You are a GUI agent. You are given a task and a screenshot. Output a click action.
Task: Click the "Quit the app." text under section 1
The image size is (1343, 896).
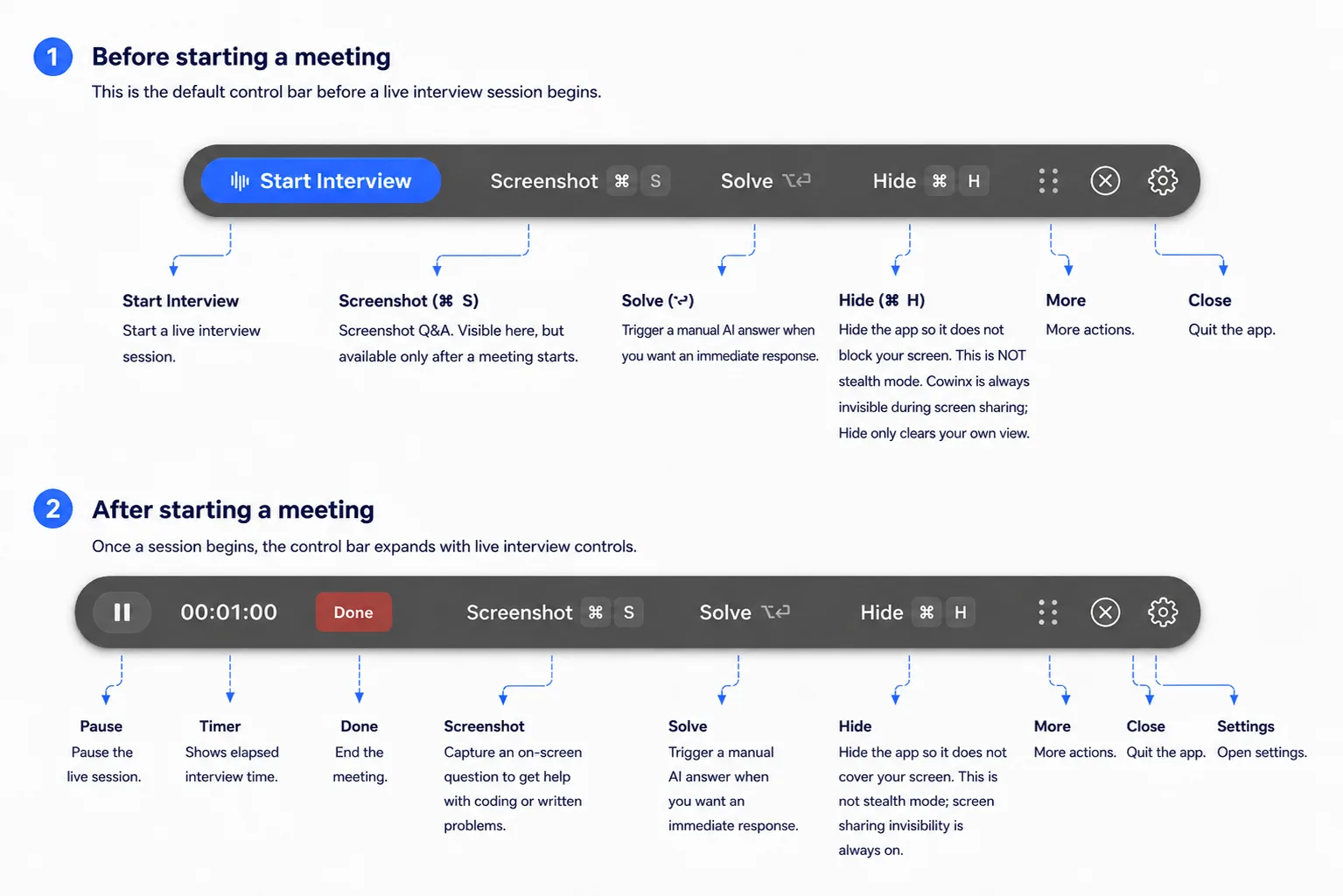1232,330
